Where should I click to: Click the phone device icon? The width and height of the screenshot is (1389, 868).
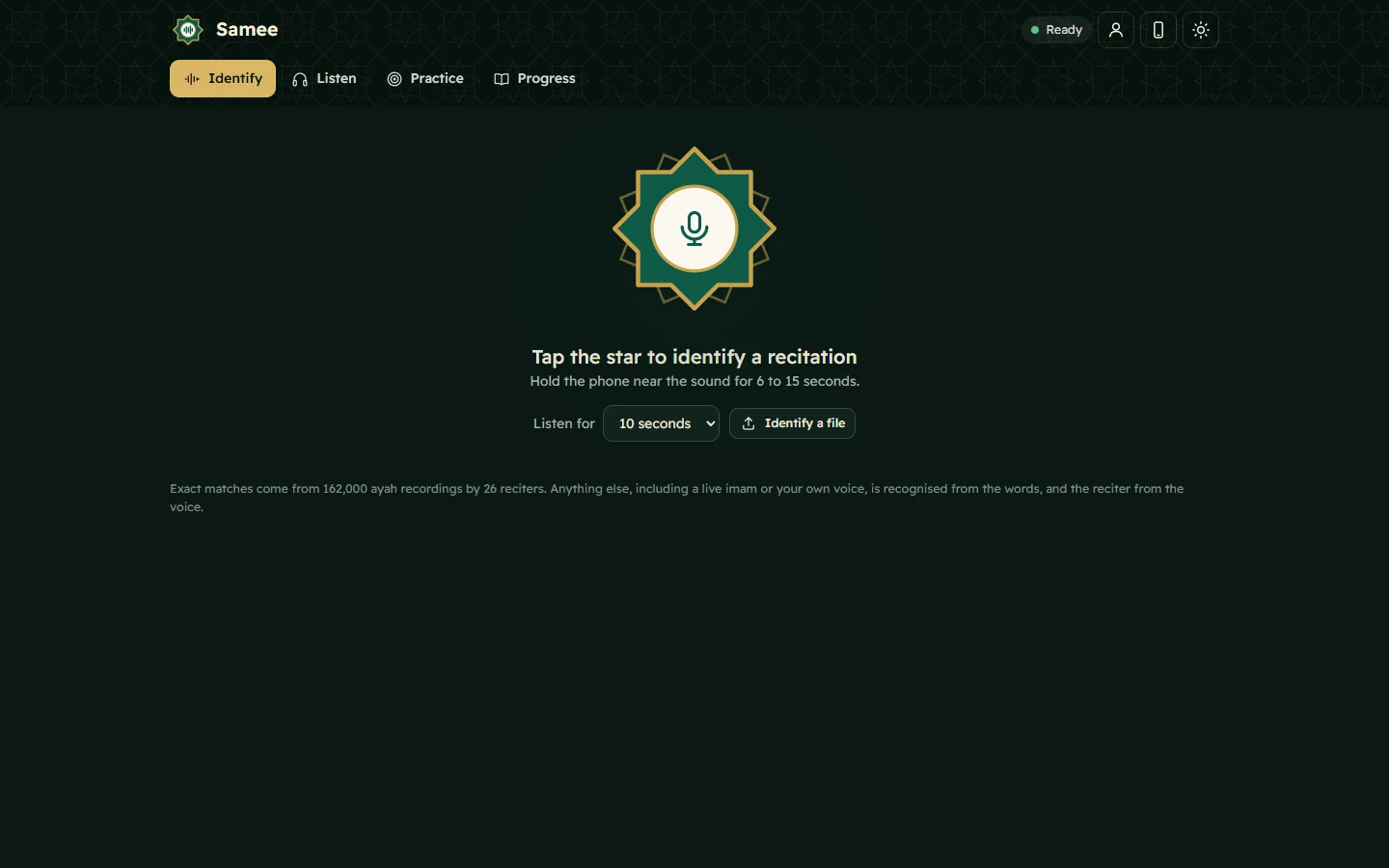[1158, 30]
